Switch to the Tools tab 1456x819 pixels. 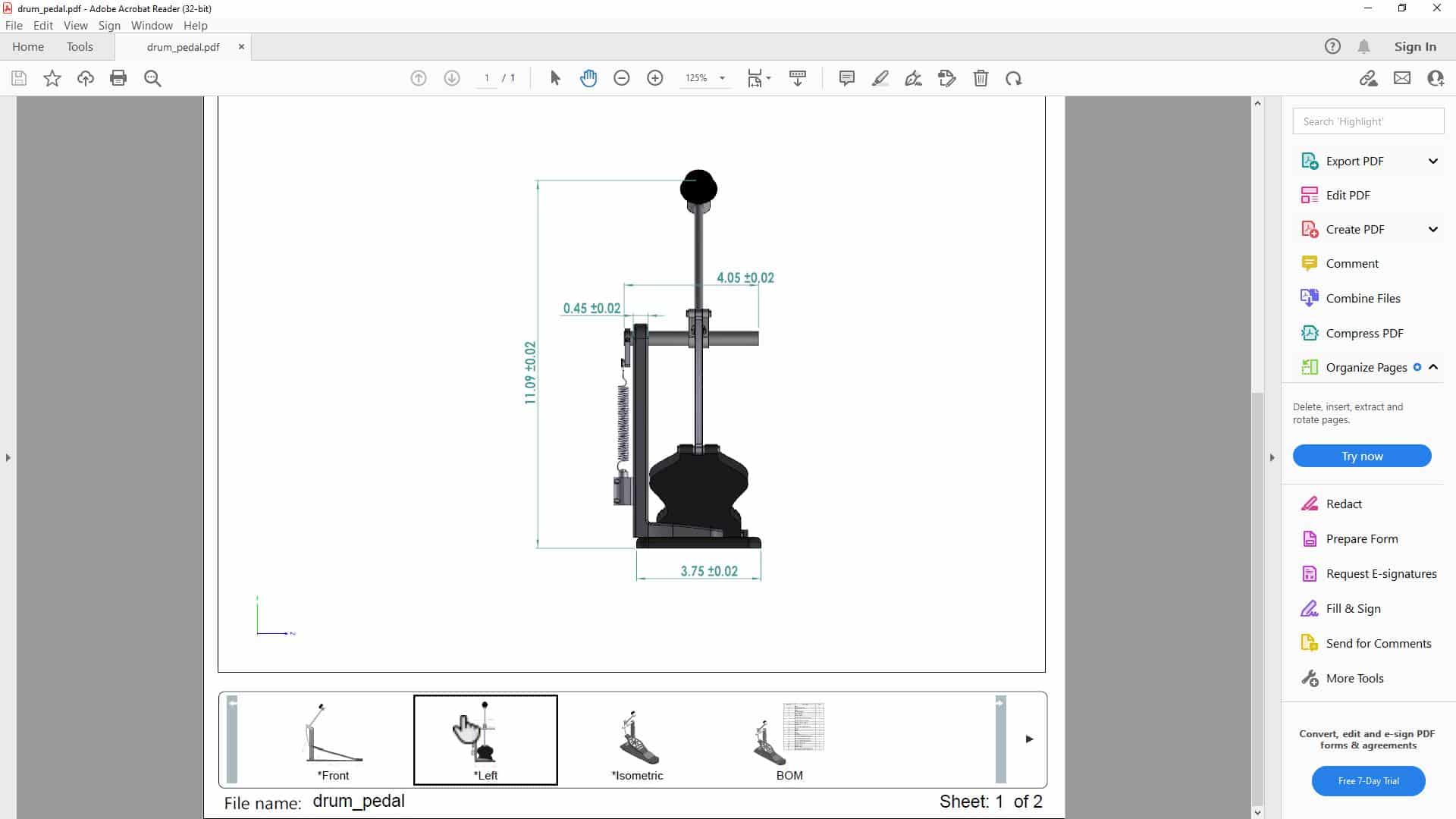tap(80, 46)
